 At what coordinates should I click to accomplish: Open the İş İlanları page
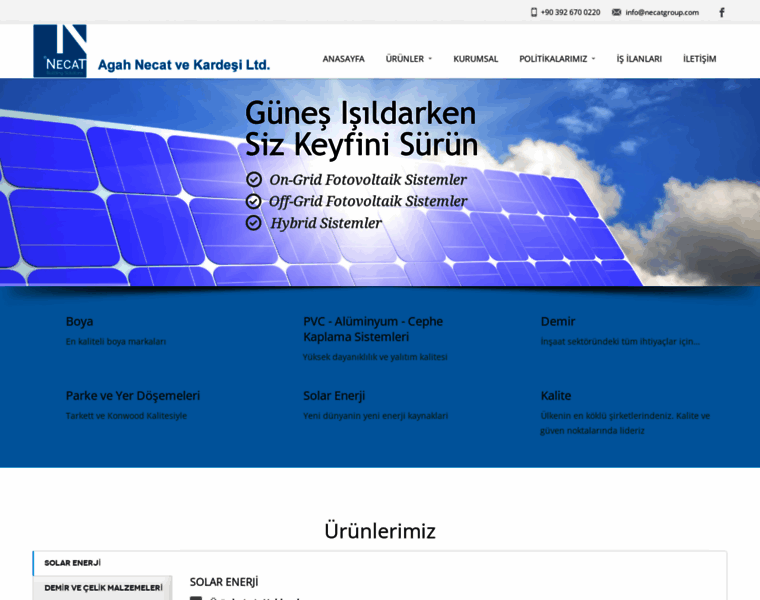(x=639, y=59)
